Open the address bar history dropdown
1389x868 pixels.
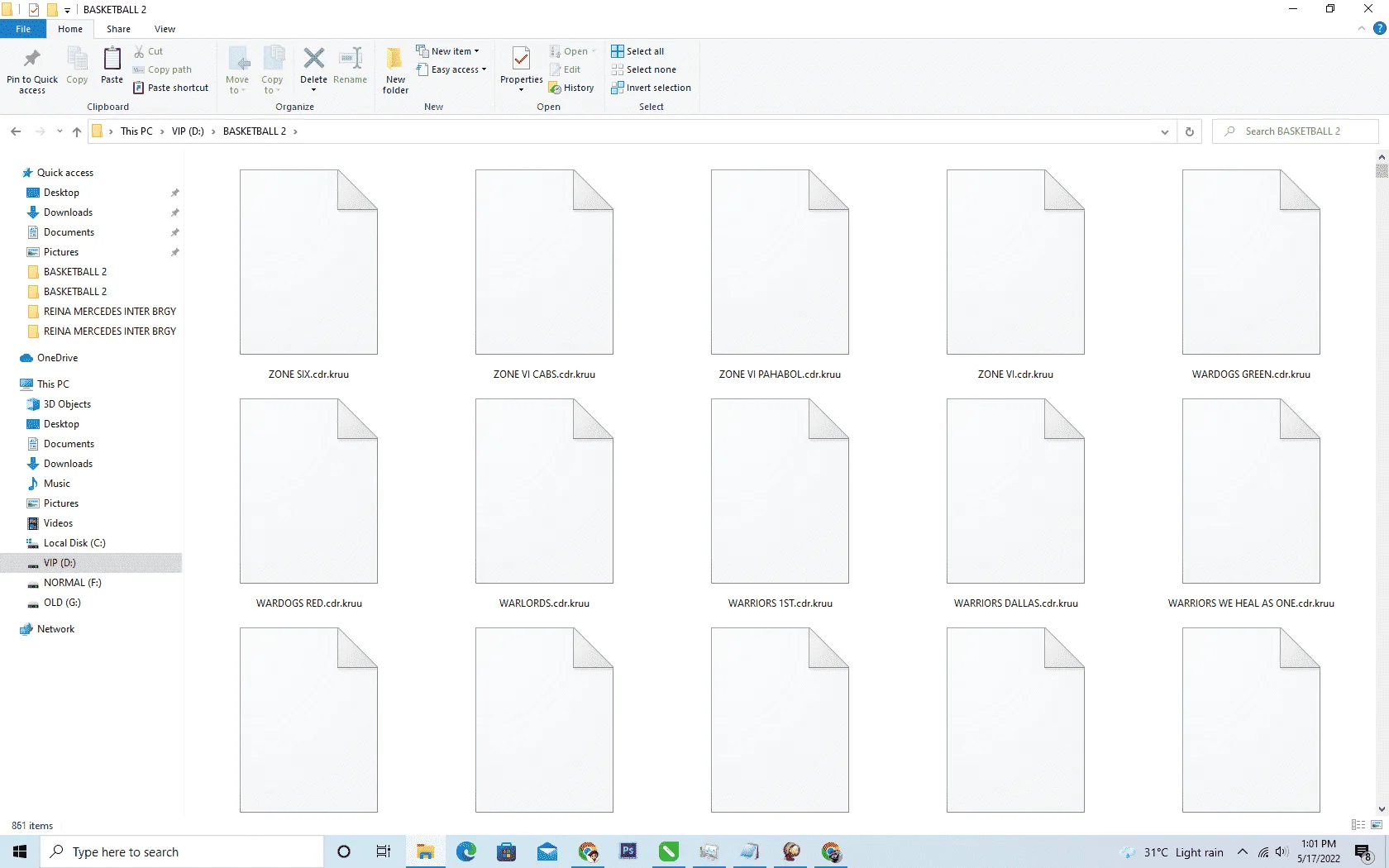click(x=1164, y=131)
